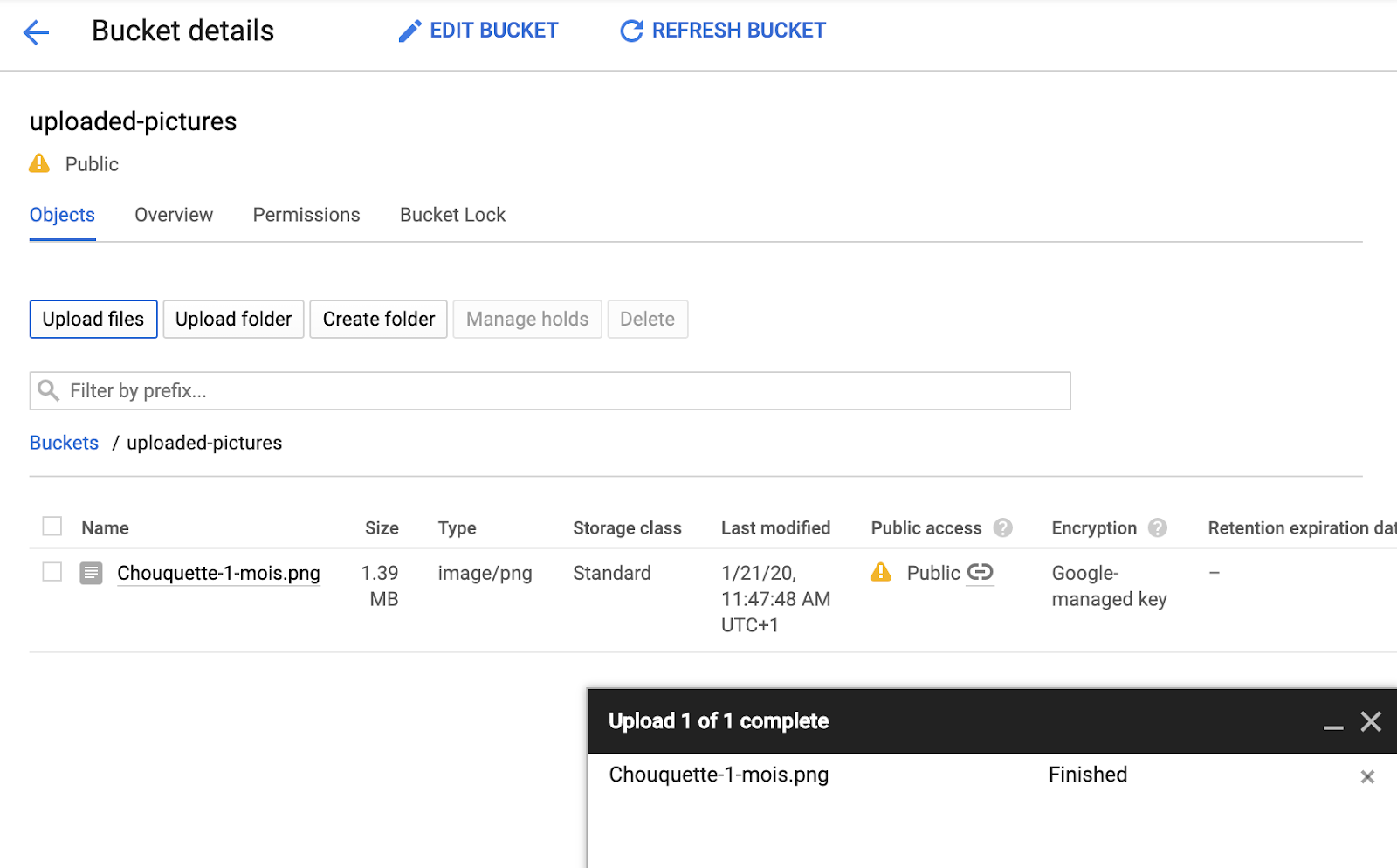
Task: Click the Create folder button
Action: click(378, 320)
